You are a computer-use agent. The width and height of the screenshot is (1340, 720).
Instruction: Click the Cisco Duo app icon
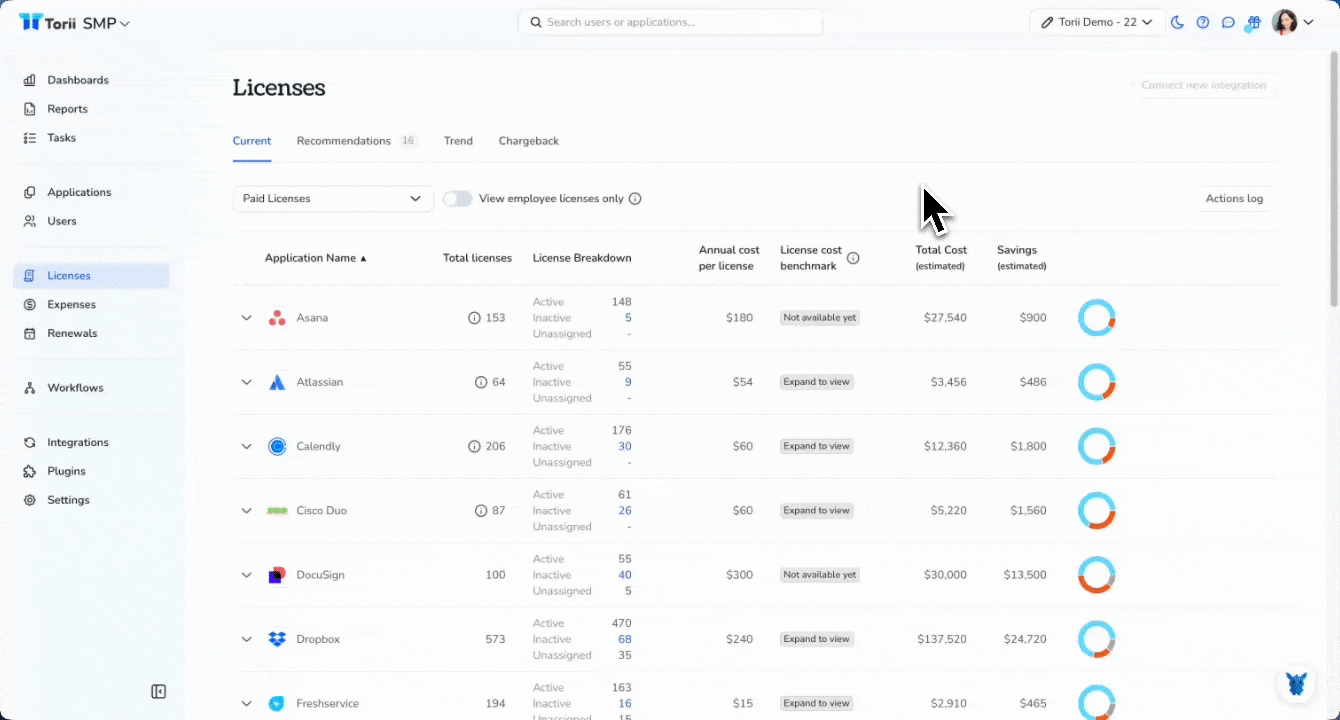click(x=277, y=511)
